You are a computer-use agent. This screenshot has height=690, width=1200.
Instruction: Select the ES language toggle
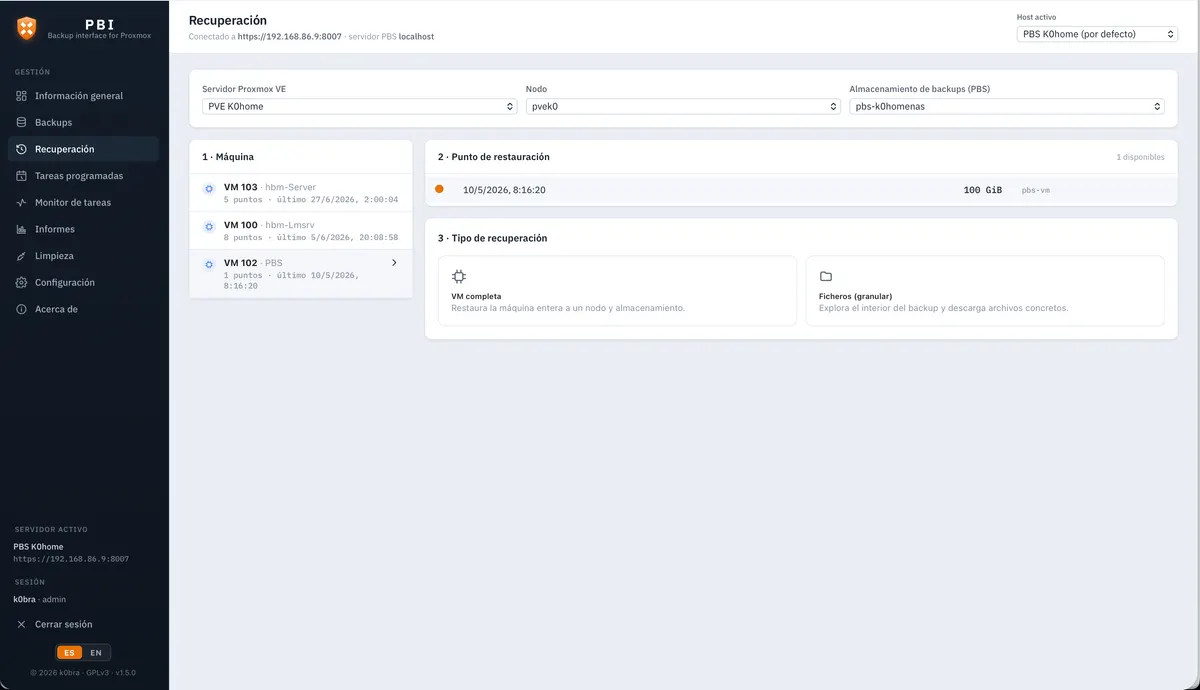coord(69,653)
